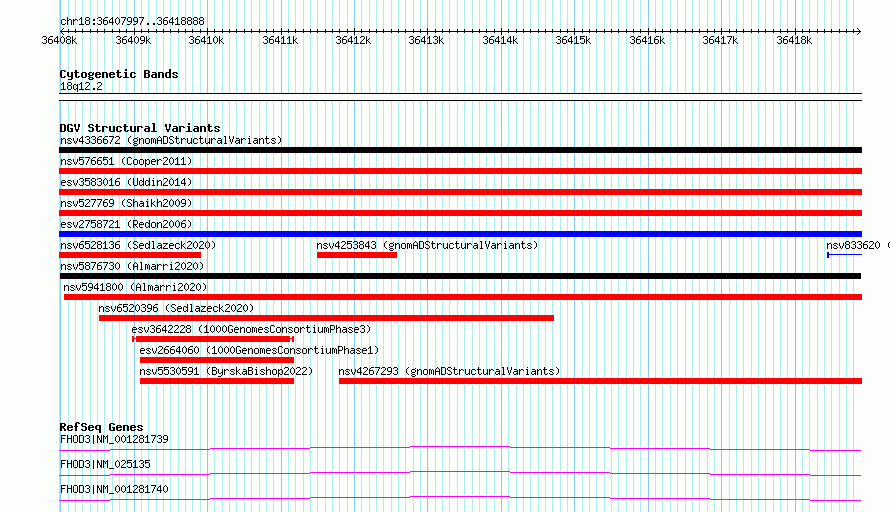Click the FHOD3|NM_025135 transcript label
The height and width of the screenshot is (512, 890).
pos(105,464)
